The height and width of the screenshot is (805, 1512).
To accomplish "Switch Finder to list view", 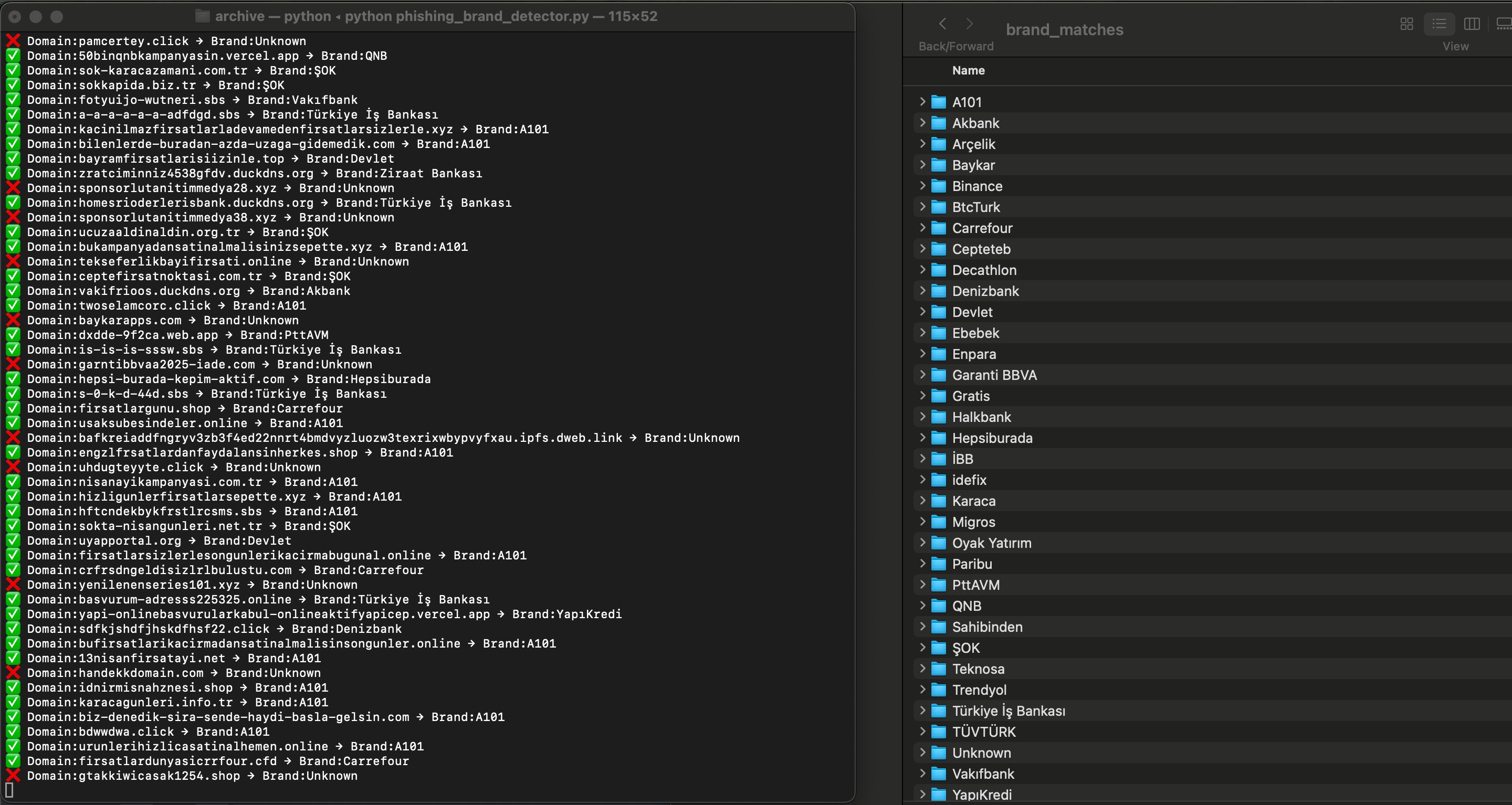I will coord(1439,24).
